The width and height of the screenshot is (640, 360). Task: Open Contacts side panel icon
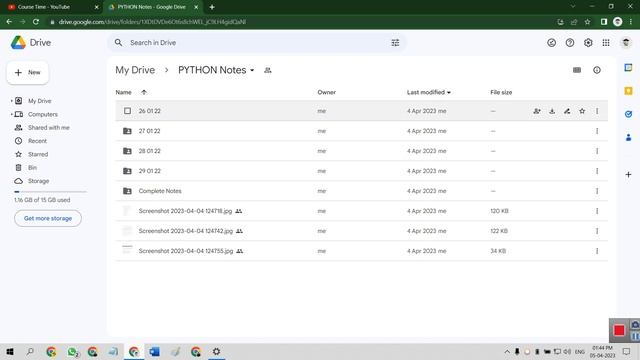click(x=628, y=138)
